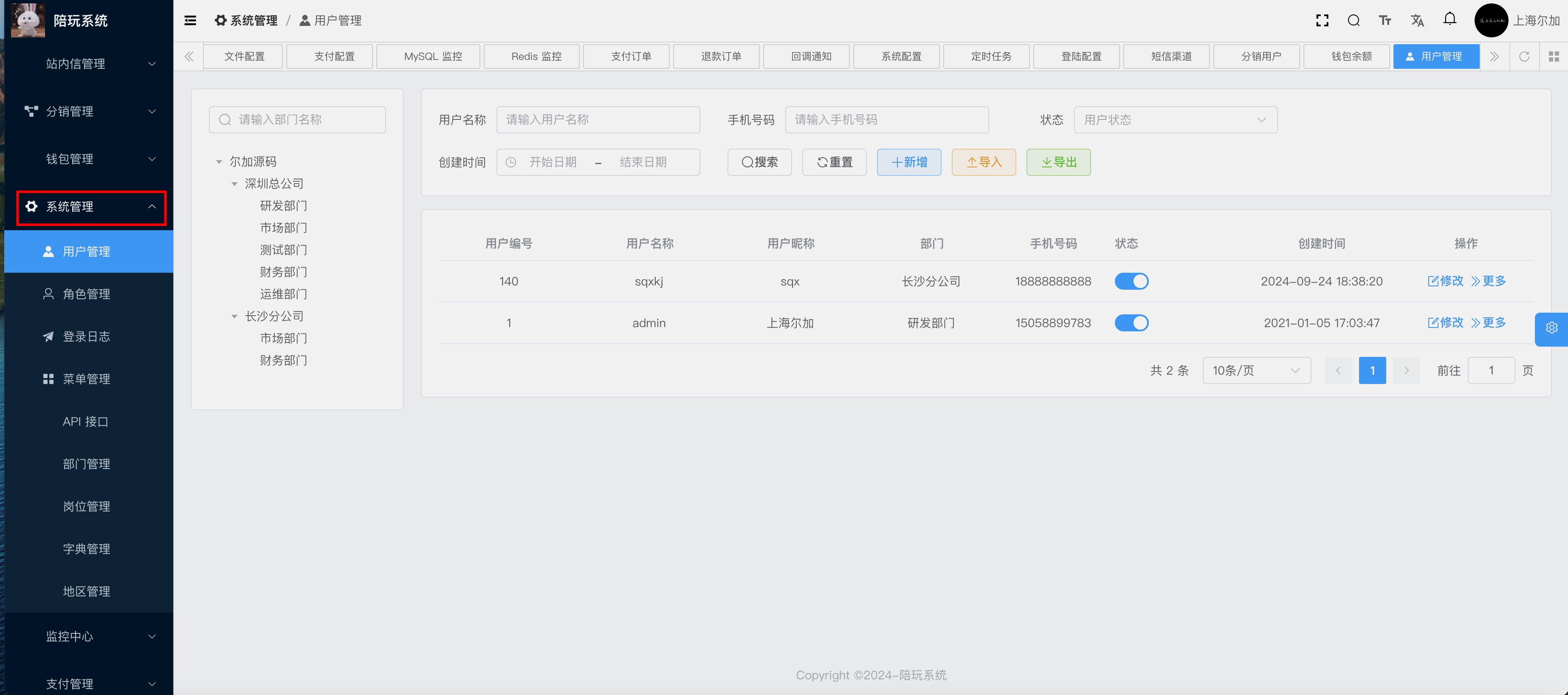Open the notification bell icon
This screenshot has height=695, width=1568.
[1450, 19]
